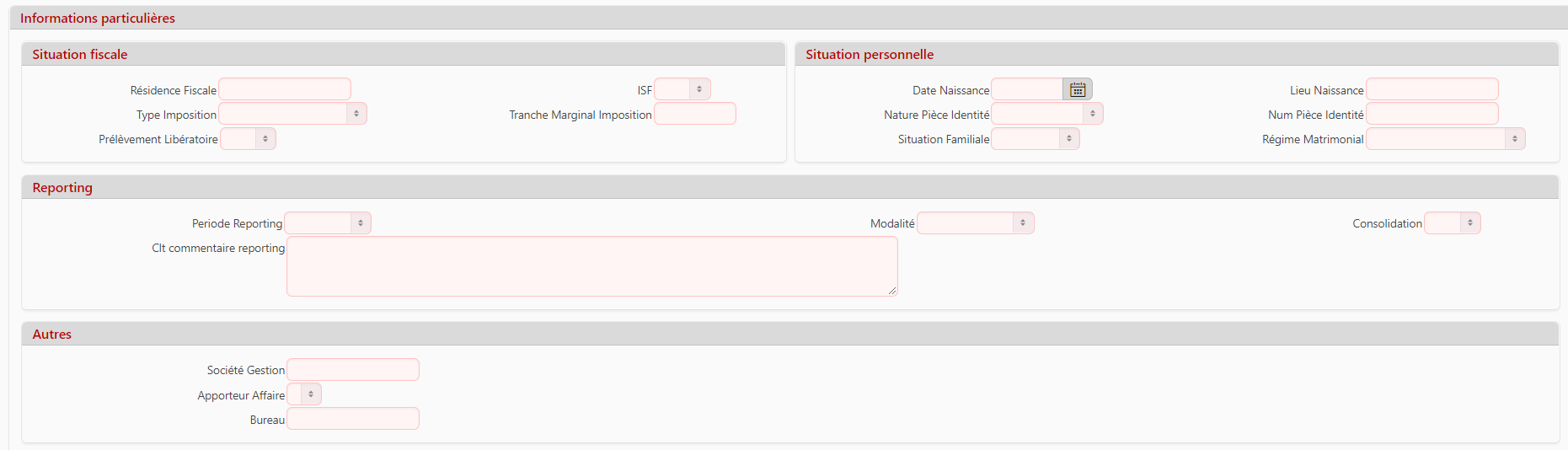Click the Clt commentaire reporting textarea
The width and height of the screenshot is (1568, 450).
tap(591, 266)
